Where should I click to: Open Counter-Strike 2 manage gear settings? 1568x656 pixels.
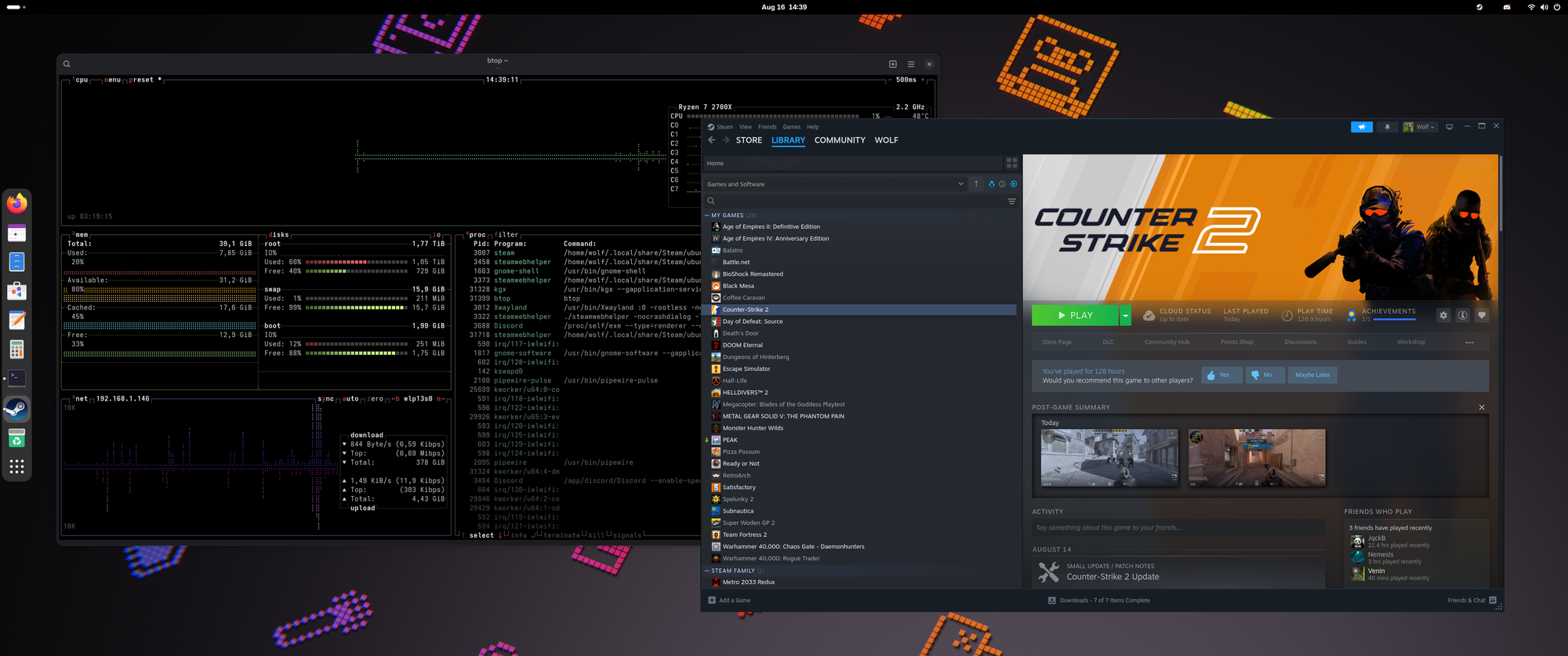[x=1443, y=315]
